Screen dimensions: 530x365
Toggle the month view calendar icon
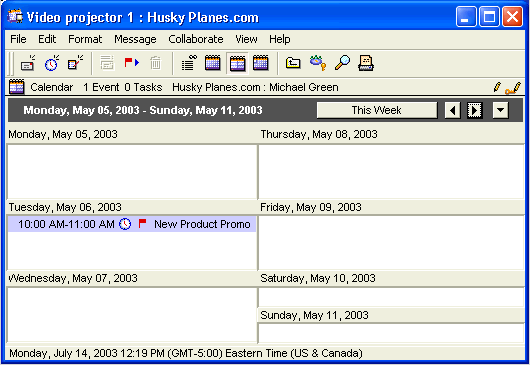(261, 63)
